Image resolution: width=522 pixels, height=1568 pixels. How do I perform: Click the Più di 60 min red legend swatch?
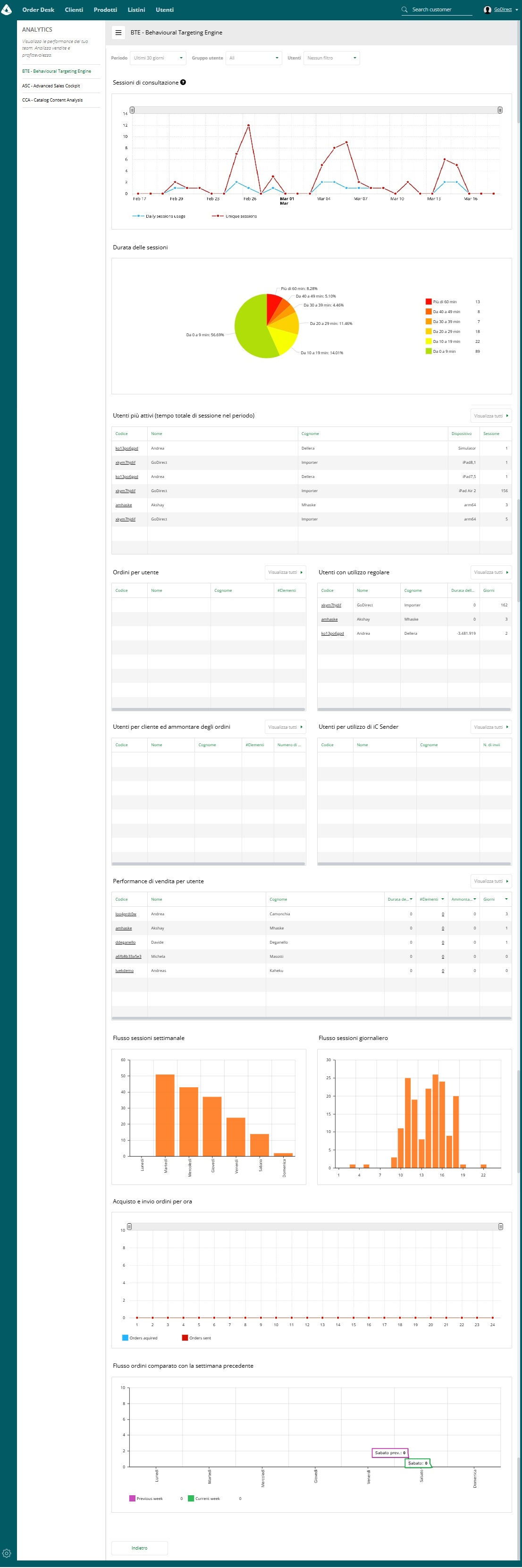click(x=428, y=301)
